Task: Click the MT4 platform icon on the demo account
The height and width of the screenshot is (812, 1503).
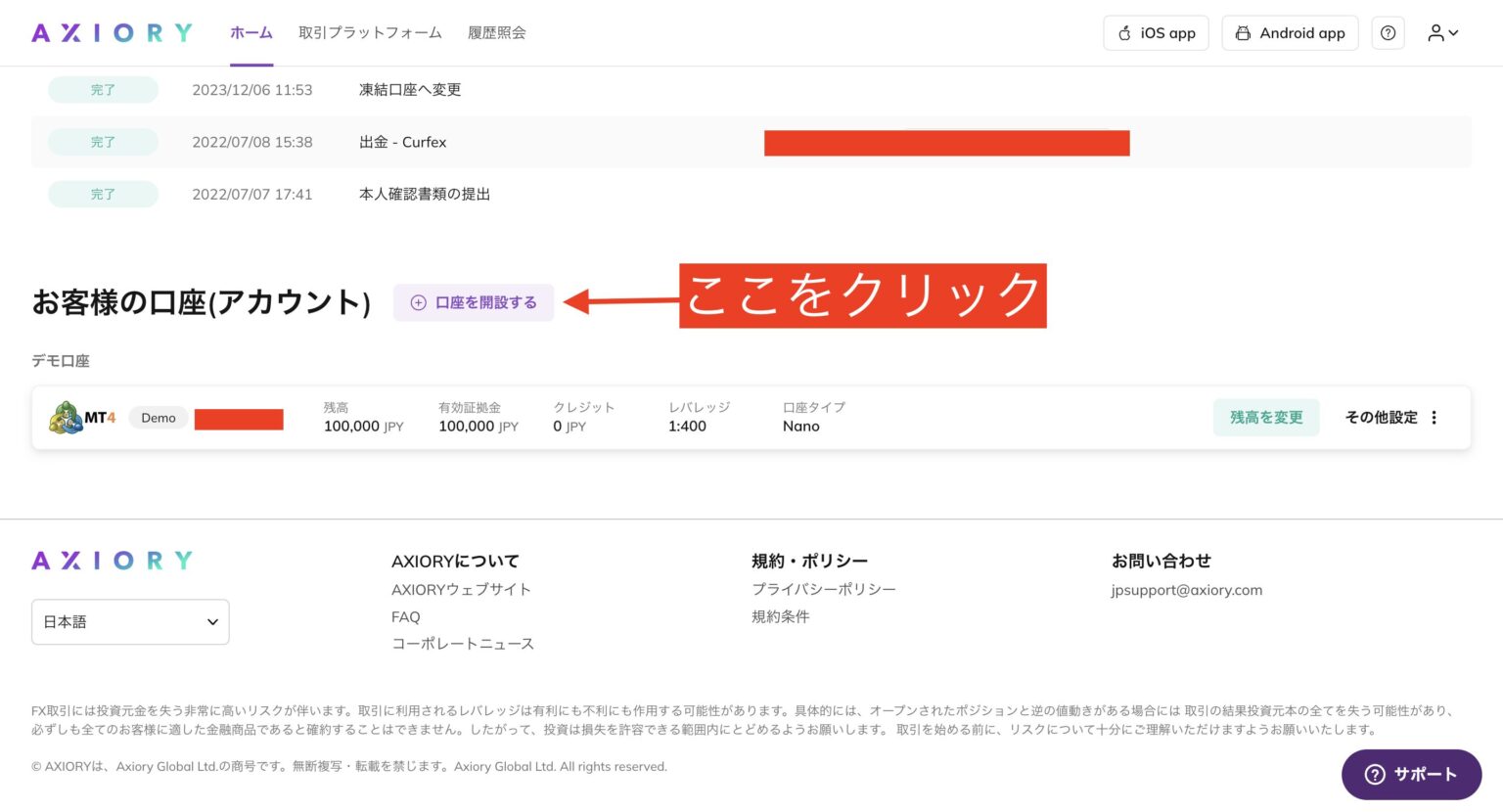Action: (x=67, y=416)
